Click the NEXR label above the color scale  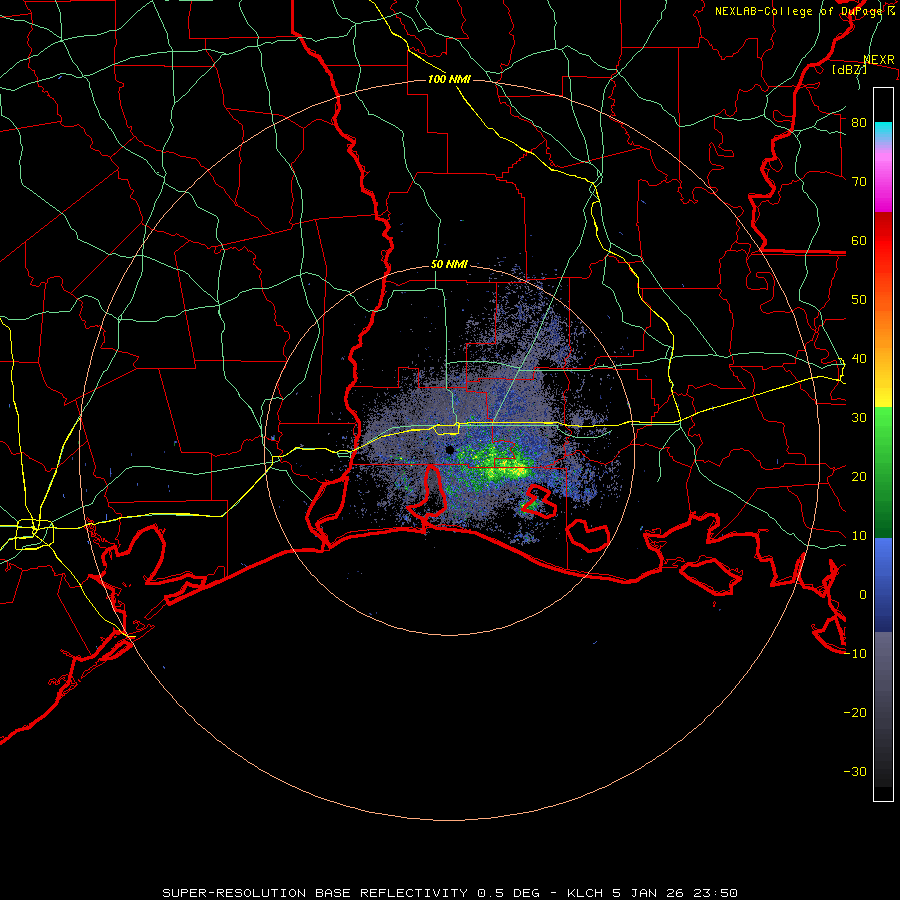(x=879, y=60)
